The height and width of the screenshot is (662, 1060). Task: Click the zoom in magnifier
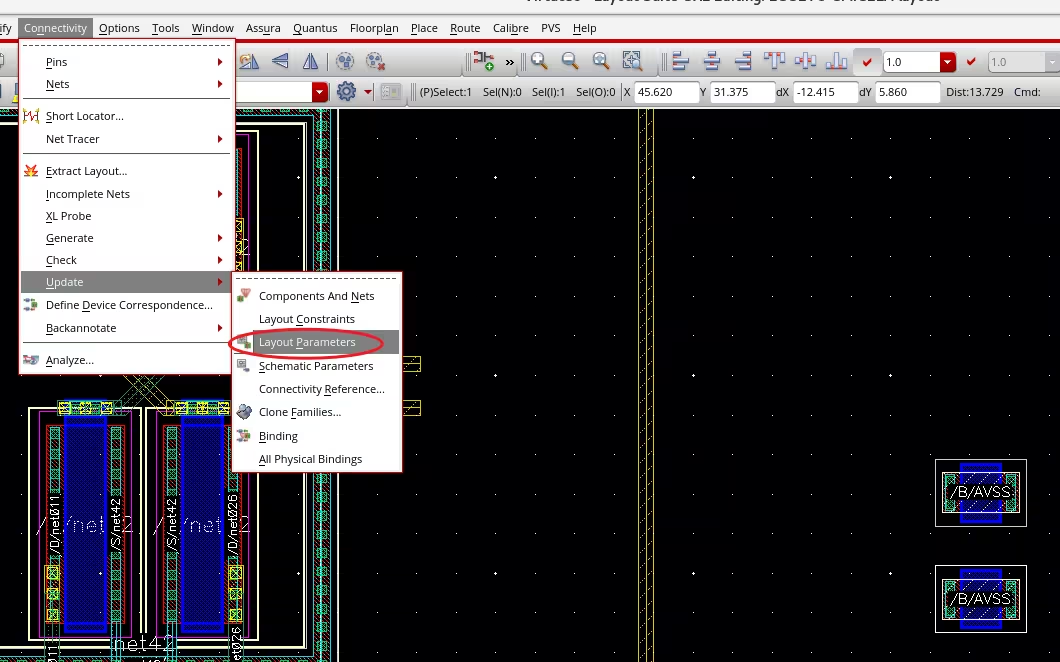click(539, 62)
